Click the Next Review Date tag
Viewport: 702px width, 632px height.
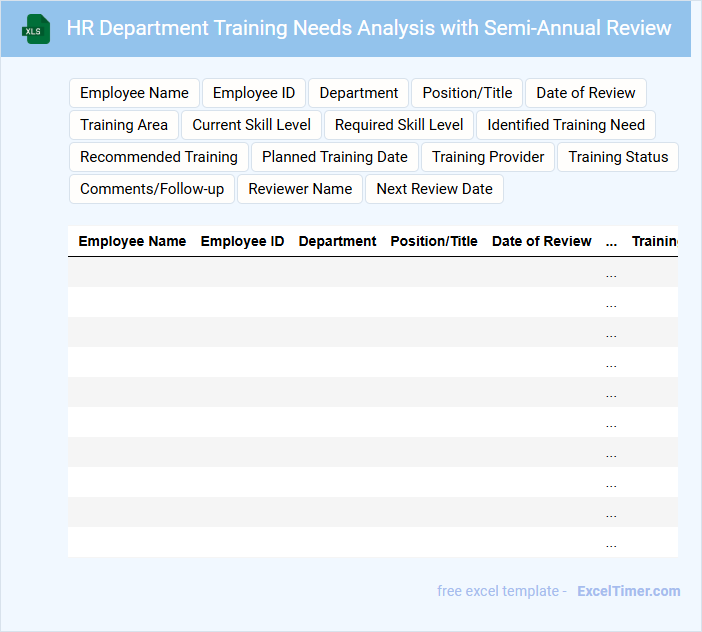pyautogui.click(x=434, y=189)
